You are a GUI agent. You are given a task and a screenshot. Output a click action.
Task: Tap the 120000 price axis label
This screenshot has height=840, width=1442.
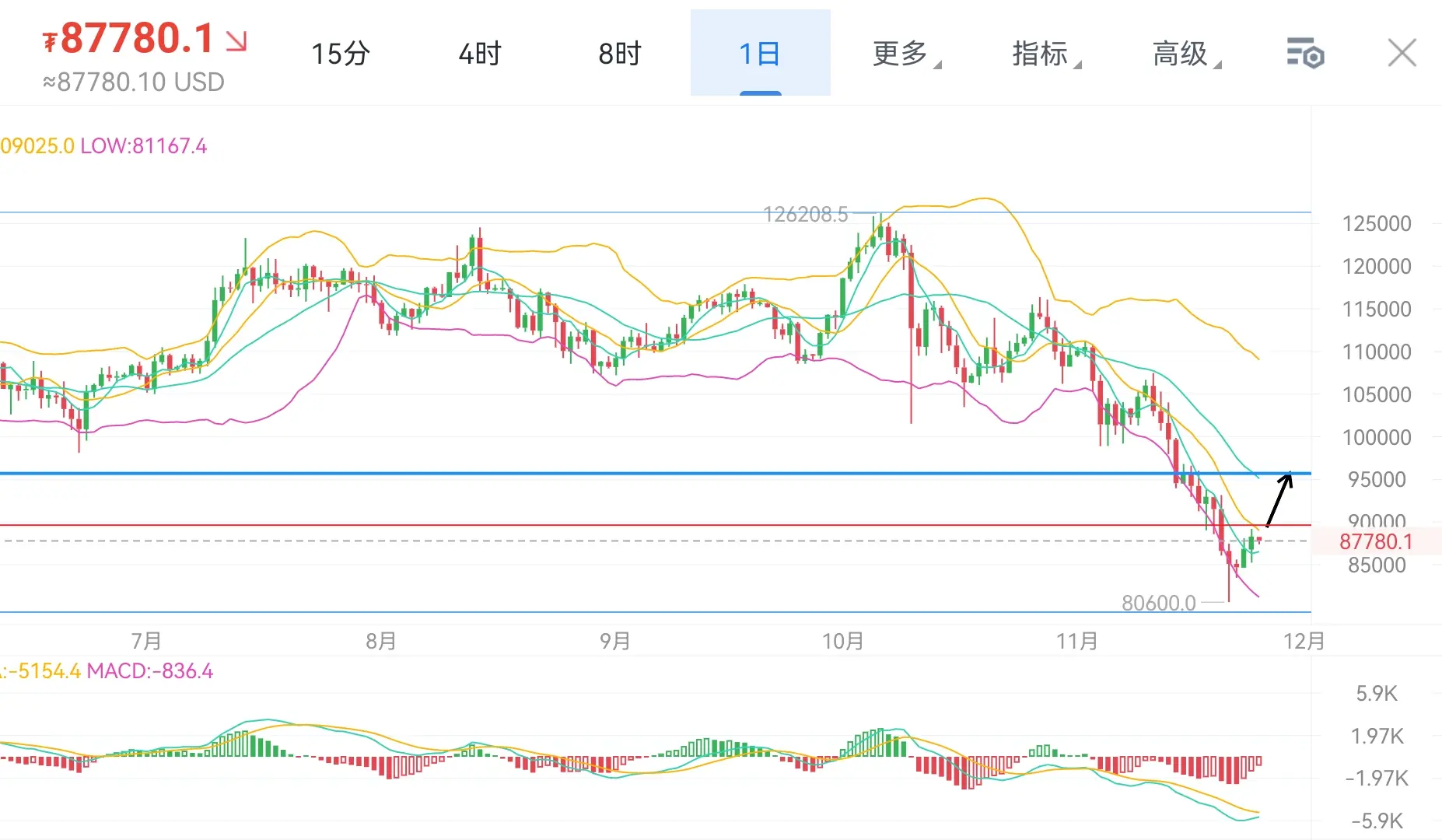[1377, 267]
